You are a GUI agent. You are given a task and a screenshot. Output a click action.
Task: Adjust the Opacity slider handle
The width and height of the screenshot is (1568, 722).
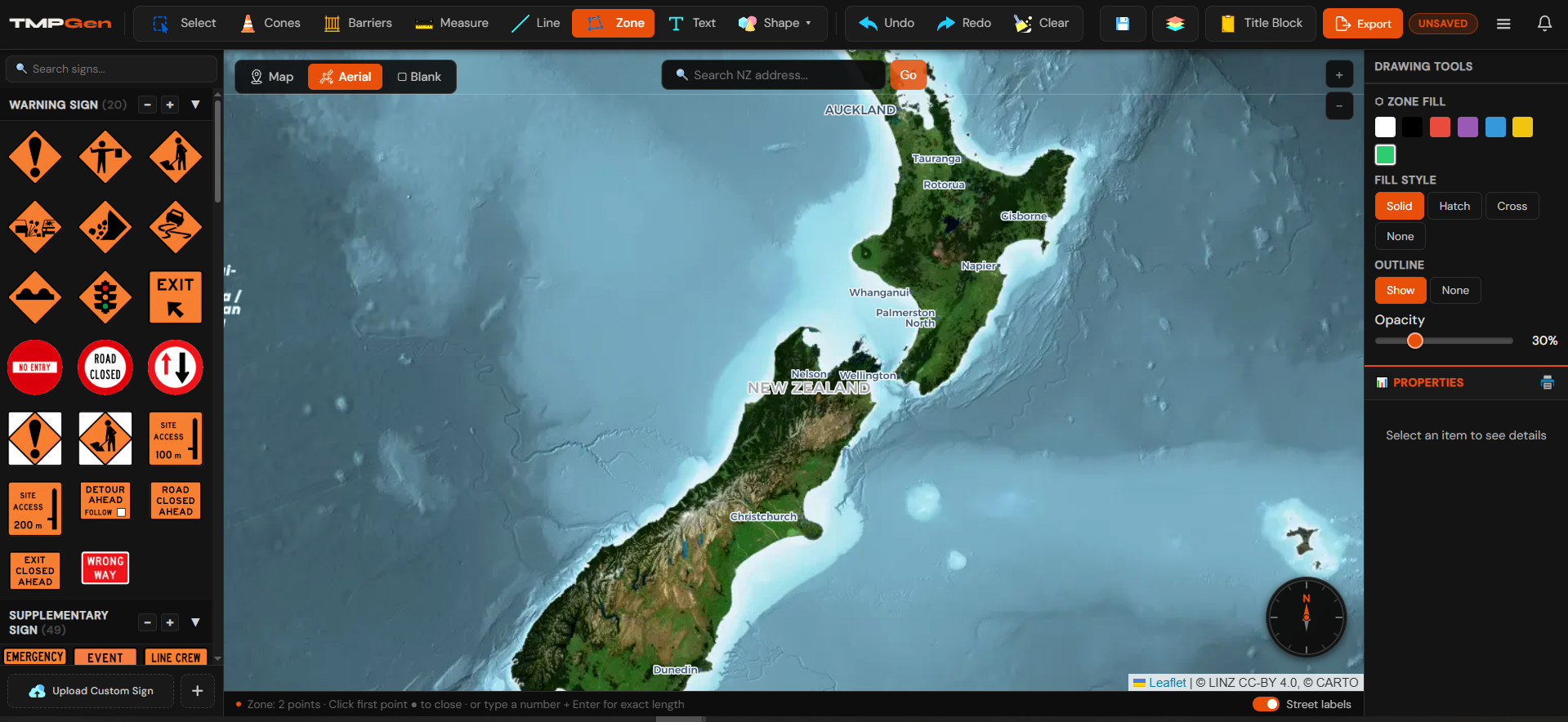[1415, 341]
